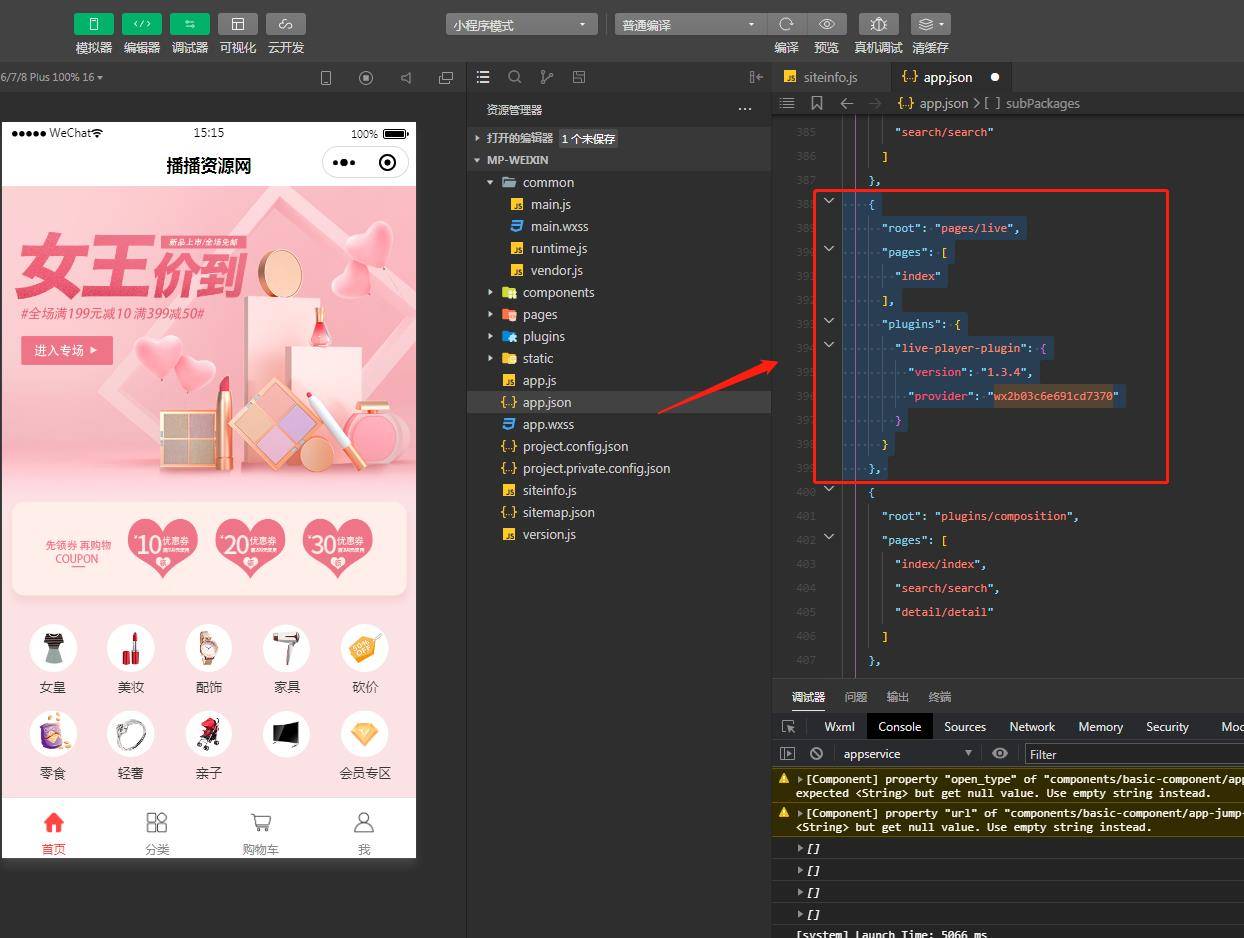
Task: Fold the code block at line 388
Action: (x=829, y=201)
